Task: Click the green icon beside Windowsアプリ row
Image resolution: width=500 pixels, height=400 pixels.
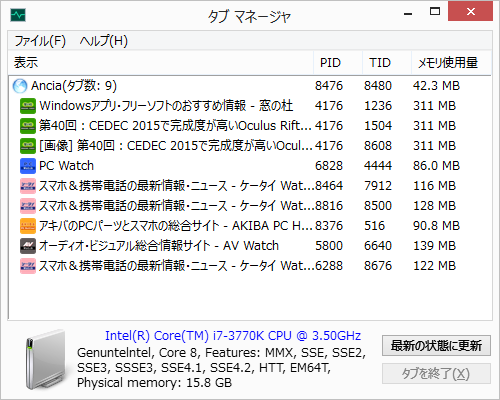Action: pyautogui.click(x=28, y=106)
